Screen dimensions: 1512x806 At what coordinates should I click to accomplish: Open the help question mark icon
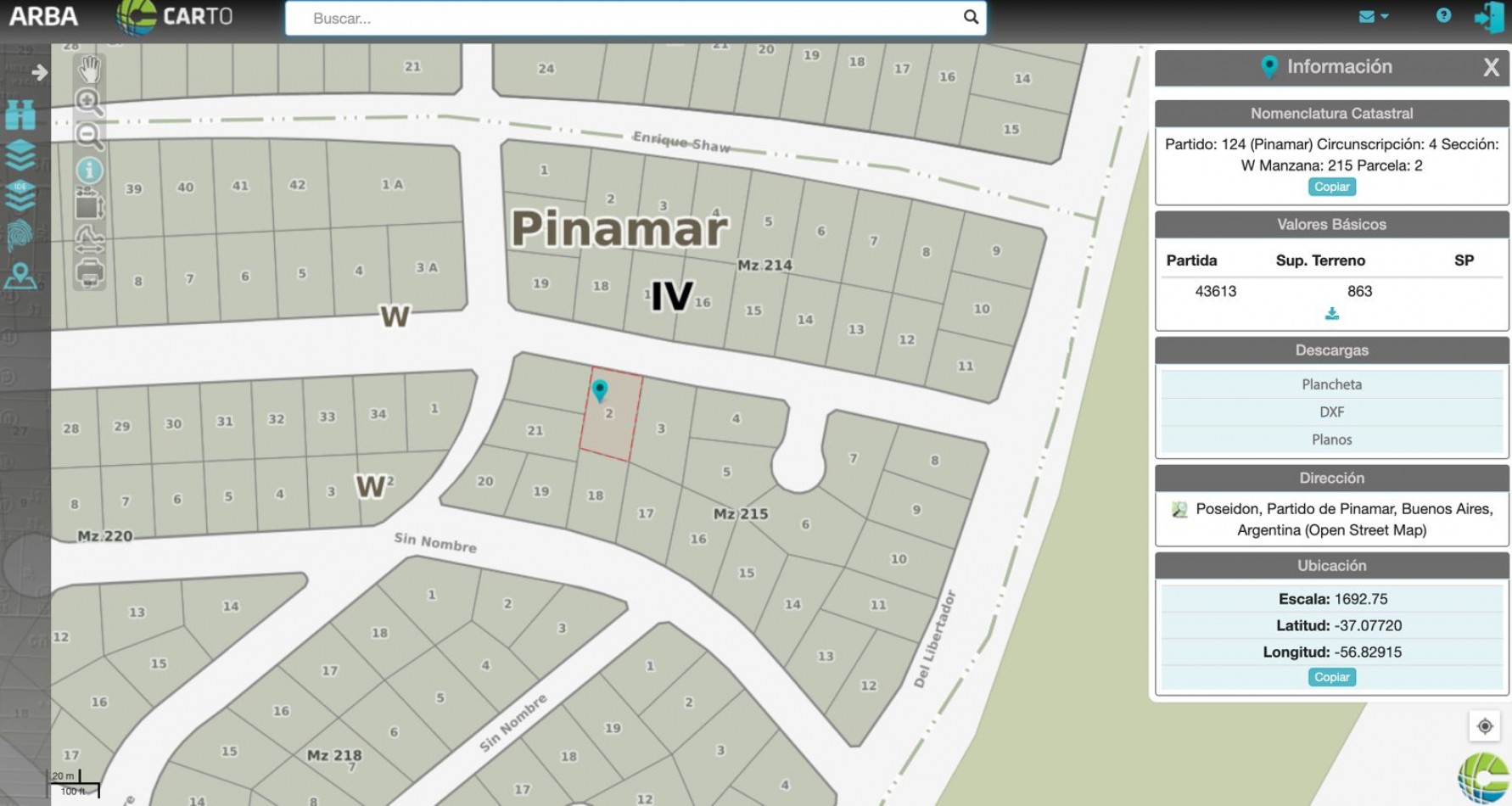[1443, 16]
